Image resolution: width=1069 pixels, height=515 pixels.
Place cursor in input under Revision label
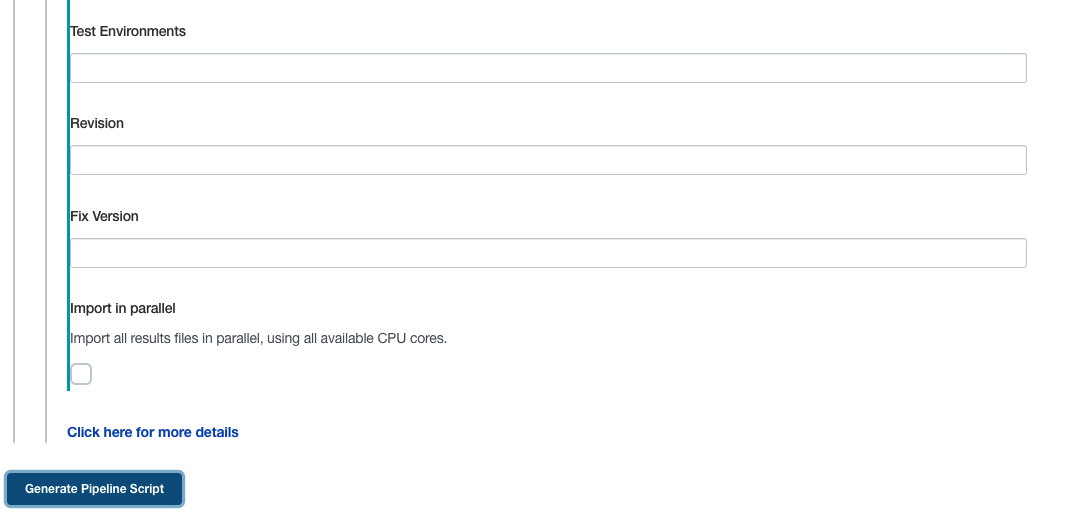click(548, 160)
